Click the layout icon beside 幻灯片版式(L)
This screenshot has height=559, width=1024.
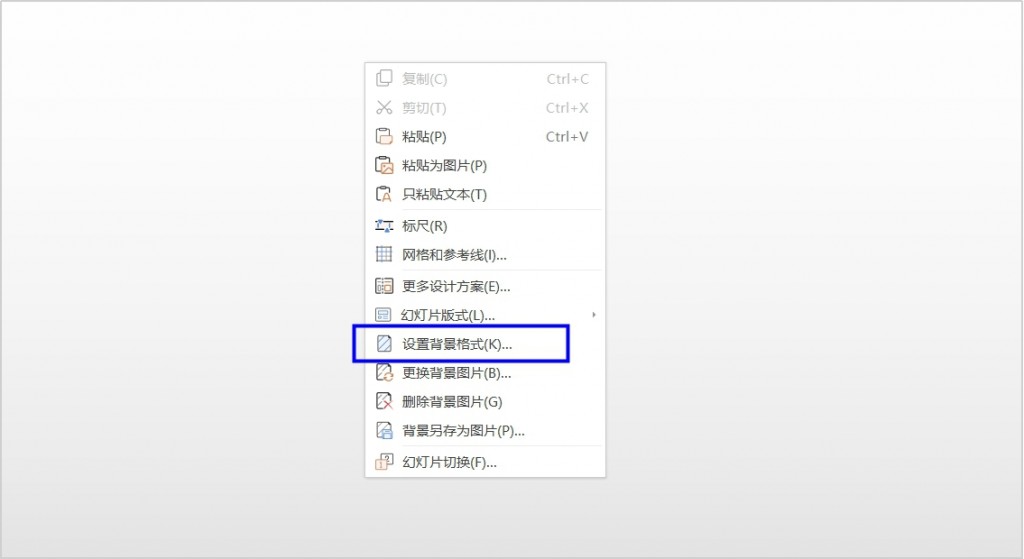point(383,315)
